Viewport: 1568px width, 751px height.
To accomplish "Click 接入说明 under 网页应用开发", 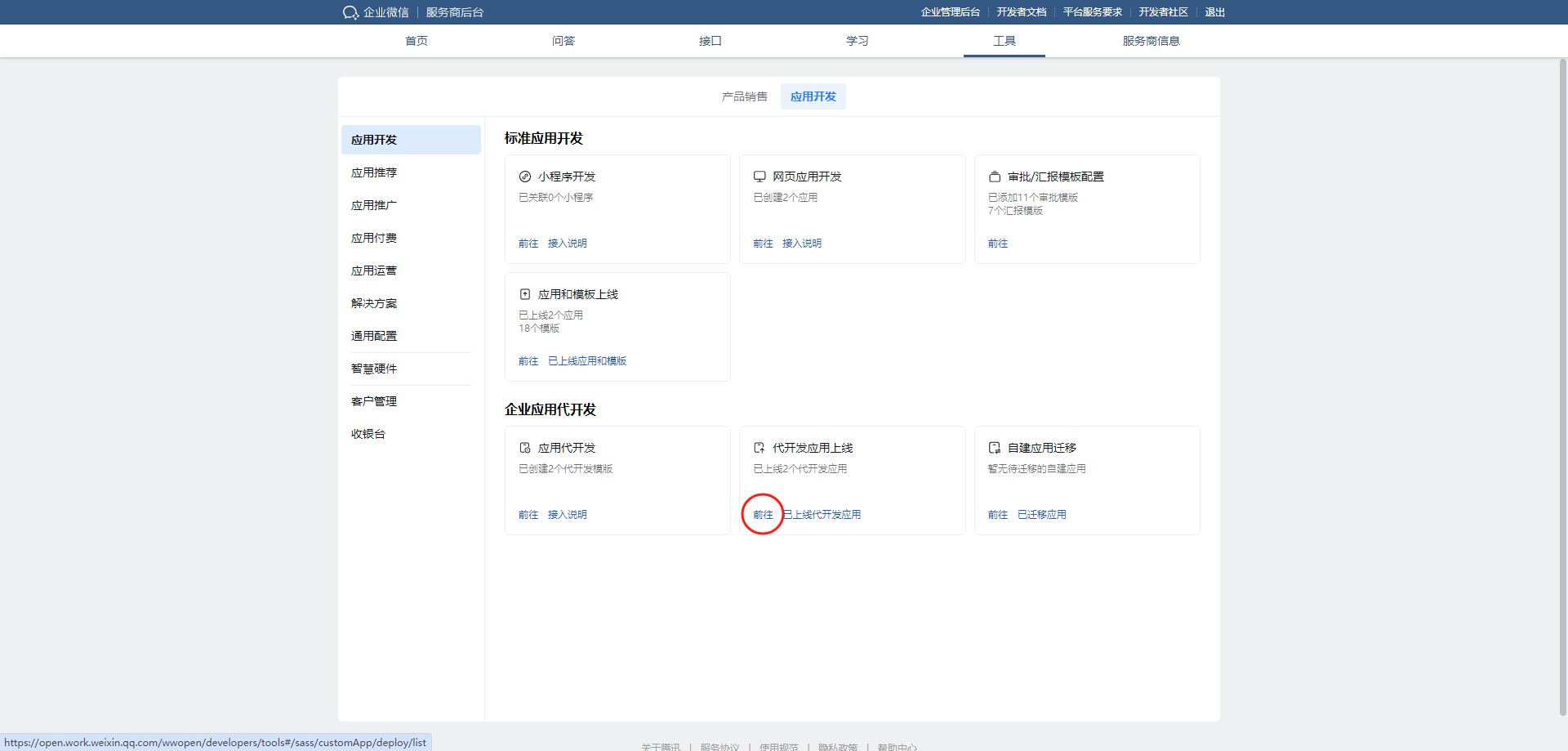I will (x=802, y=244).
